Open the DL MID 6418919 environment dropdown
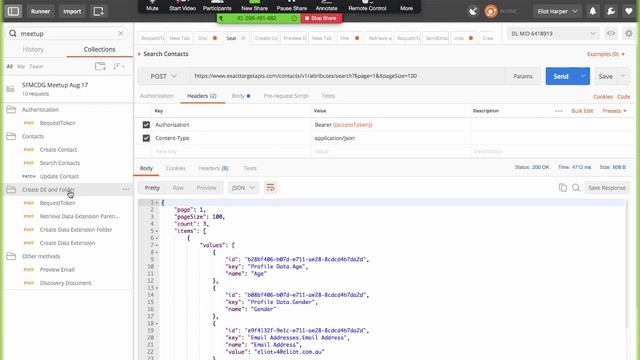 point(553,33)
